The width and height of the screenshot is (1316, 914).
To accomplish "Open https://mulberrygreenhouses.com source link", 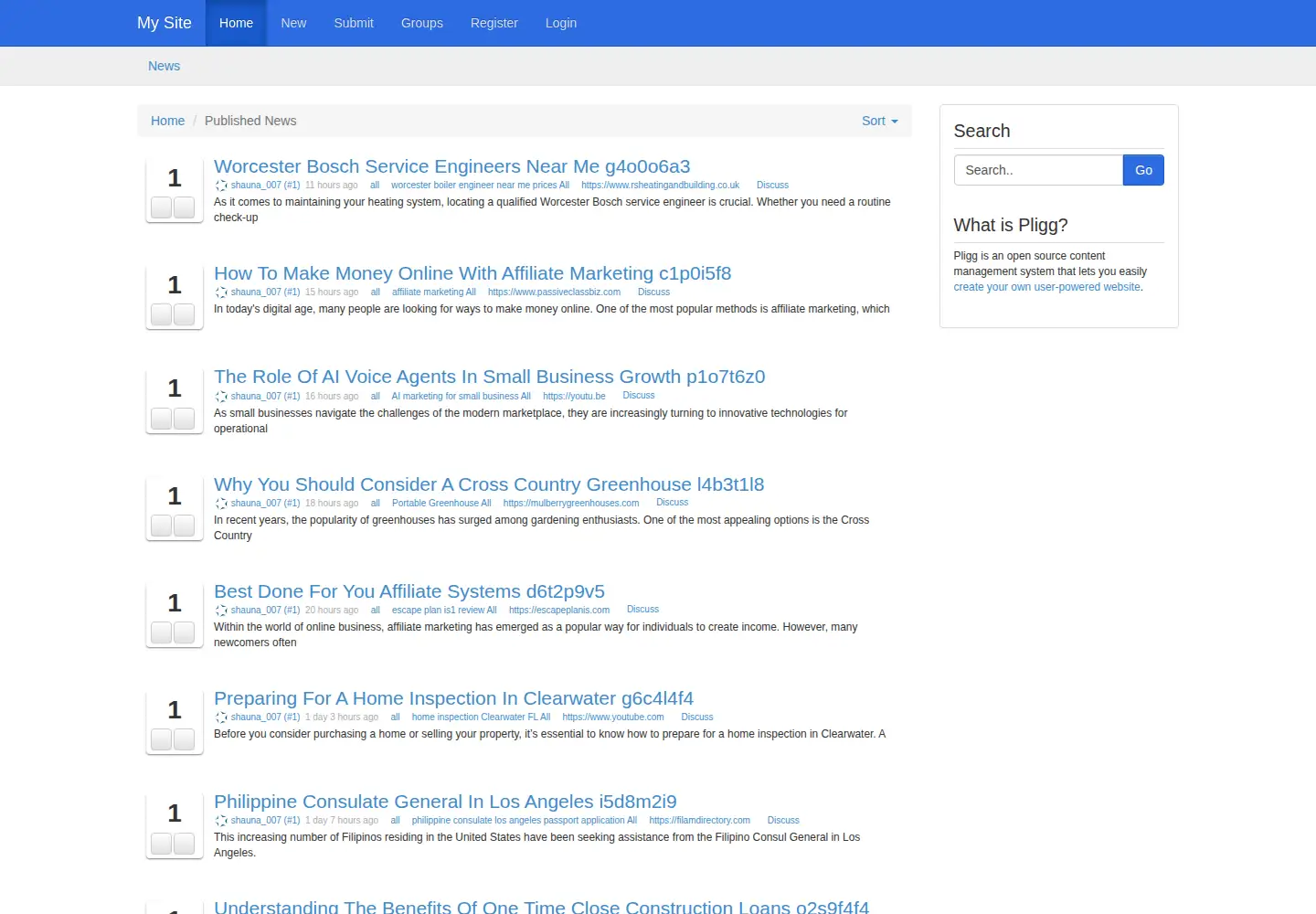I will tap(571, 504).
